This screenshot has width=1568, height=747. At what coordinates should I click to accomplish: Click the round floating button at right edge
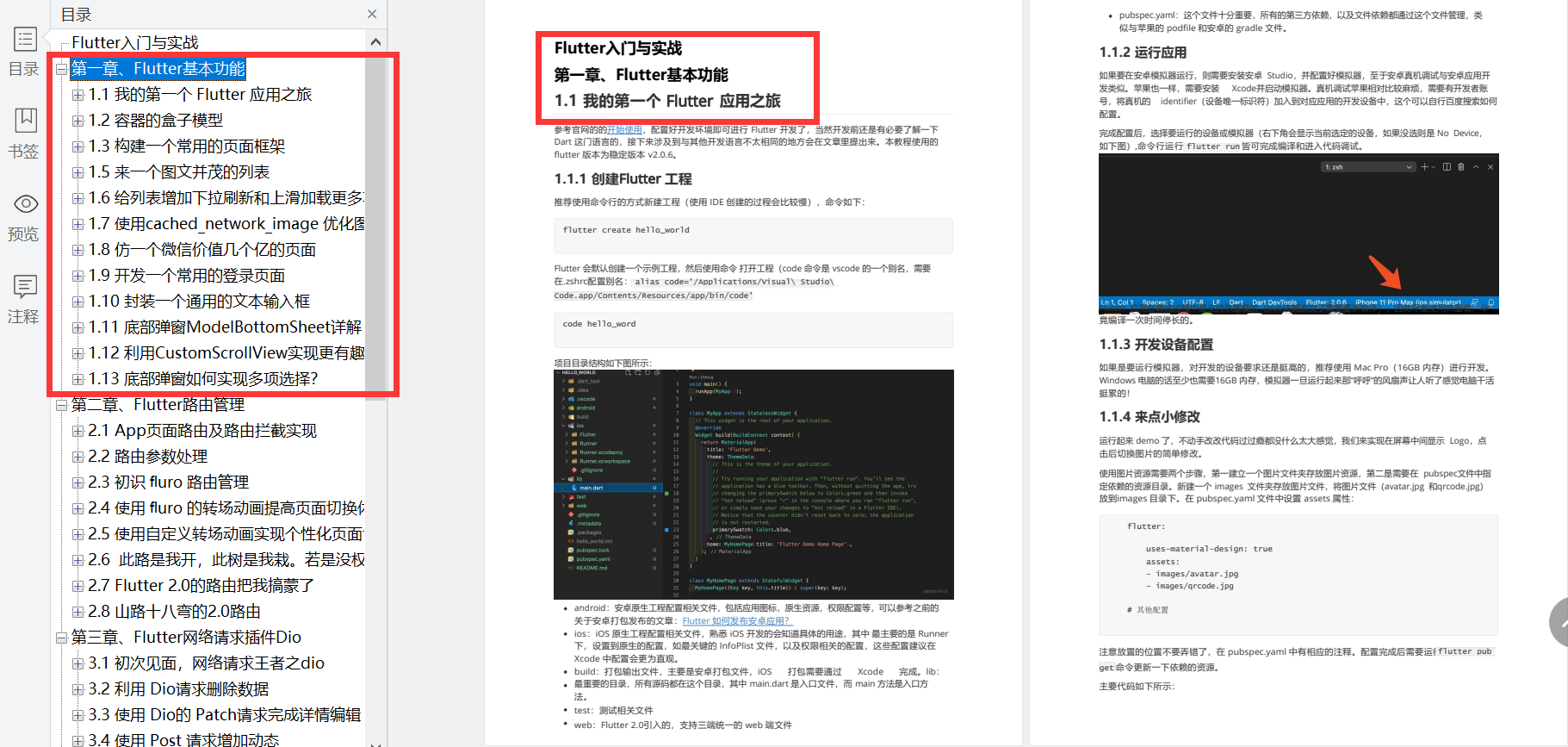pos(1559,622)
